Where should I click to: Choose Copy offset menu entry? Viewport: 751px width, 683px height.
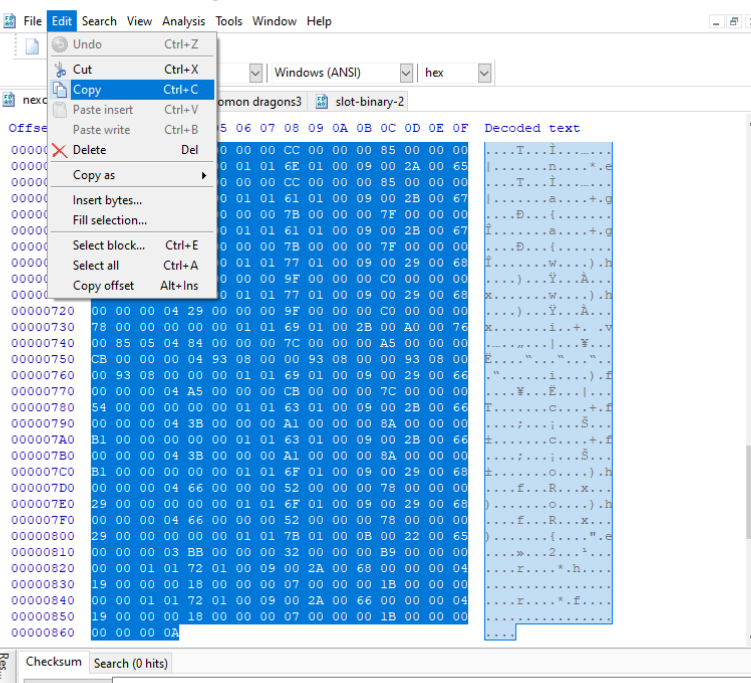(133, 285)
